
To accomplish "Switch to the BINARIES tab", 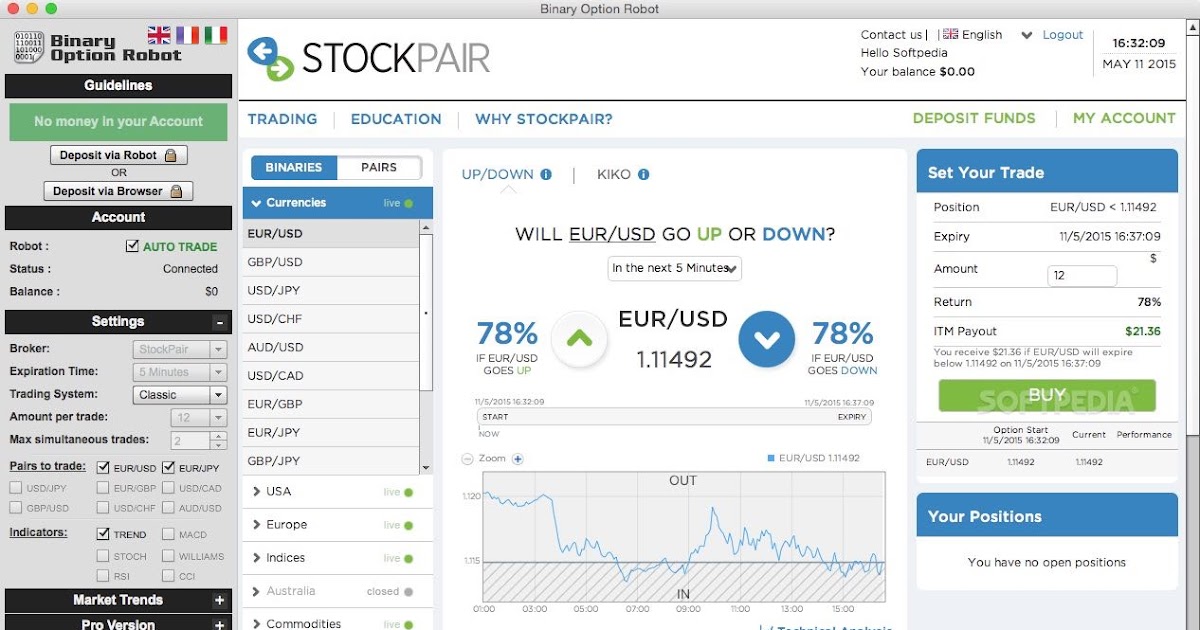I will (x=294, y=168).
